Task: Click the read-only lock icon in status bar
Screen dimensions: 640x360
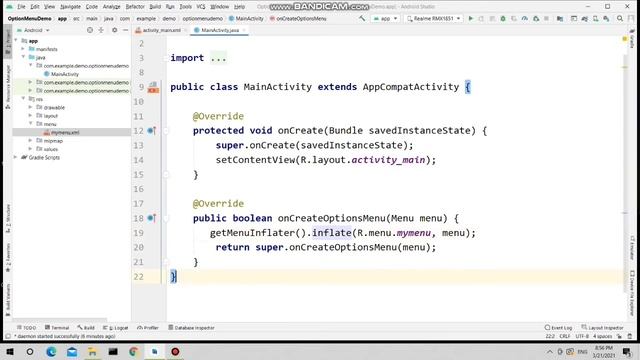Action: (x=620, y=336)
